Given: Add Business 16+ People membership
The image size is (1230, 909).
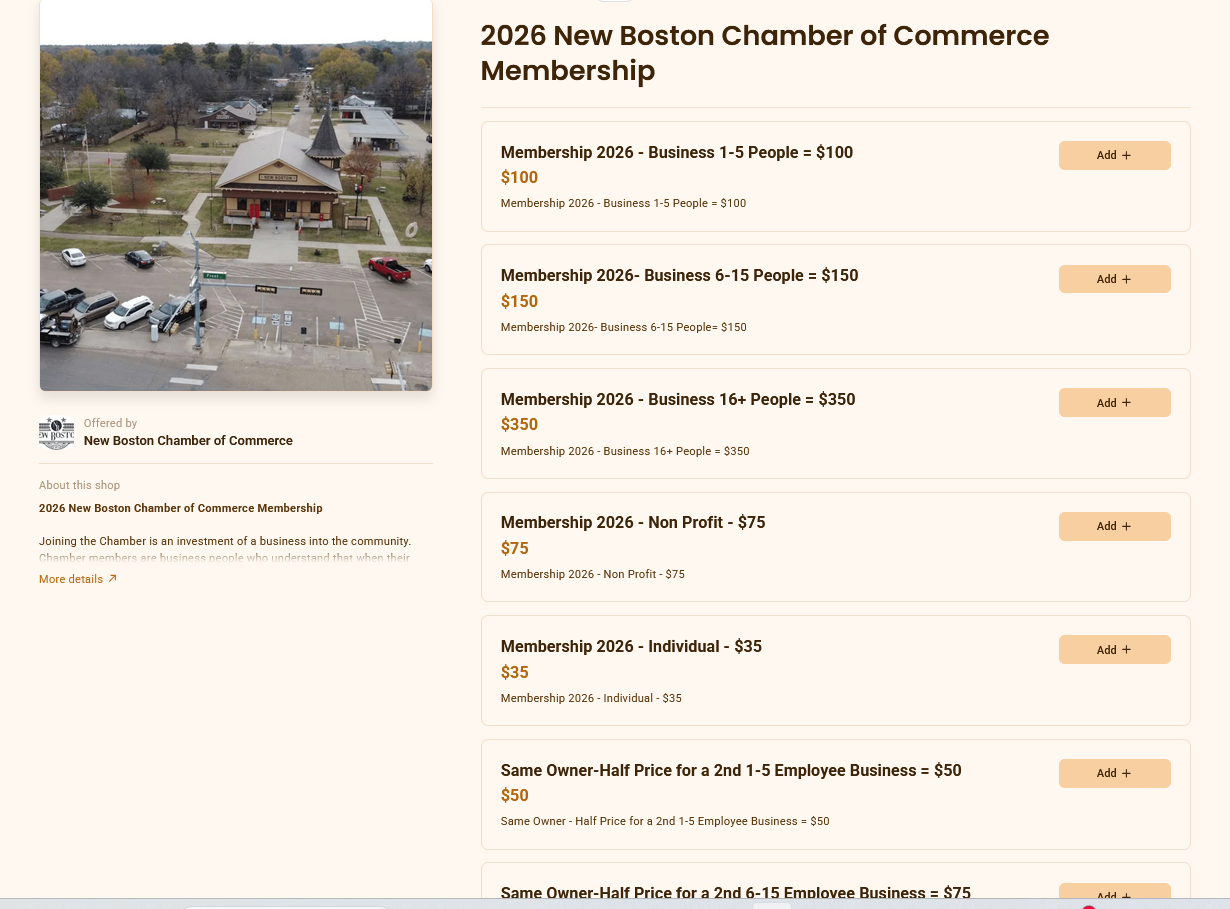Looking at the screenshot, I should tap(1114, 403).
